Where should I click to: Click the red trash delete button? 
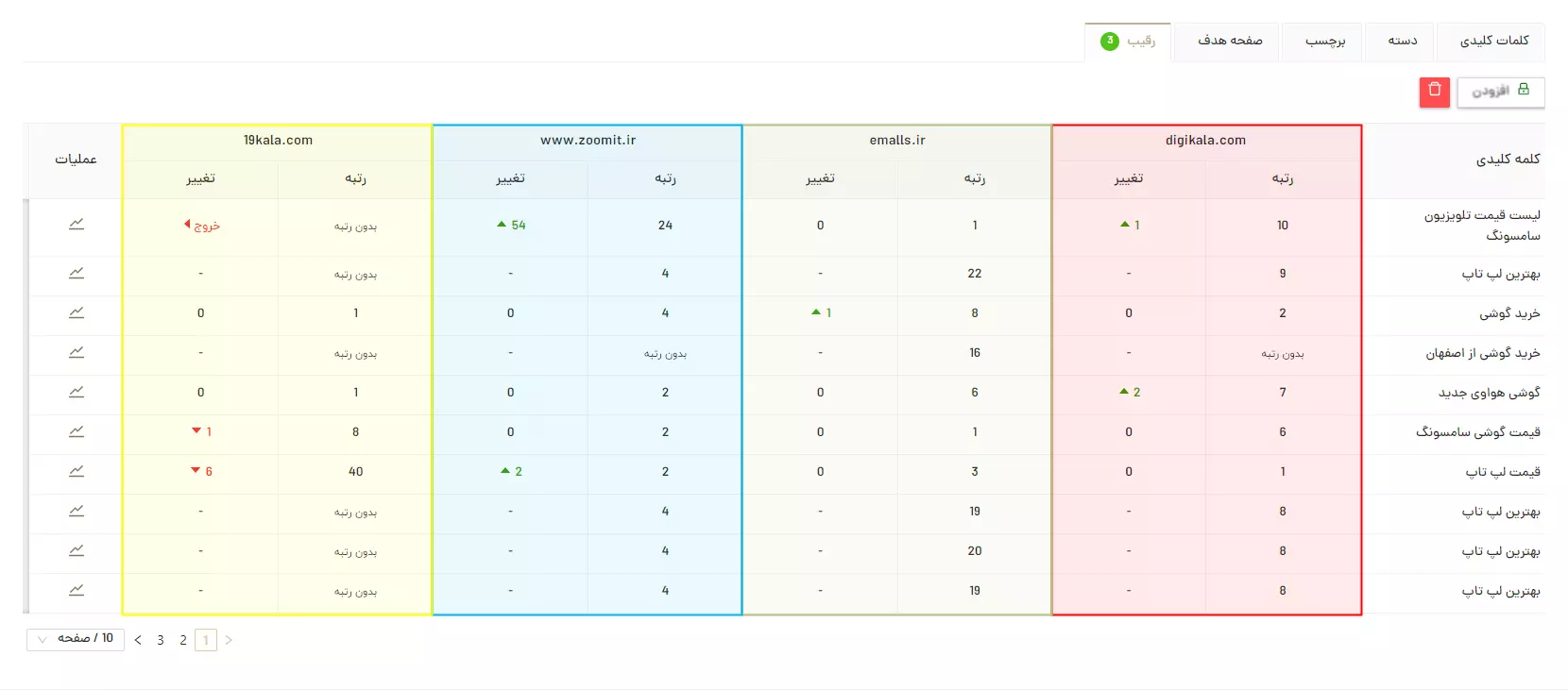tap(1434, 92)
